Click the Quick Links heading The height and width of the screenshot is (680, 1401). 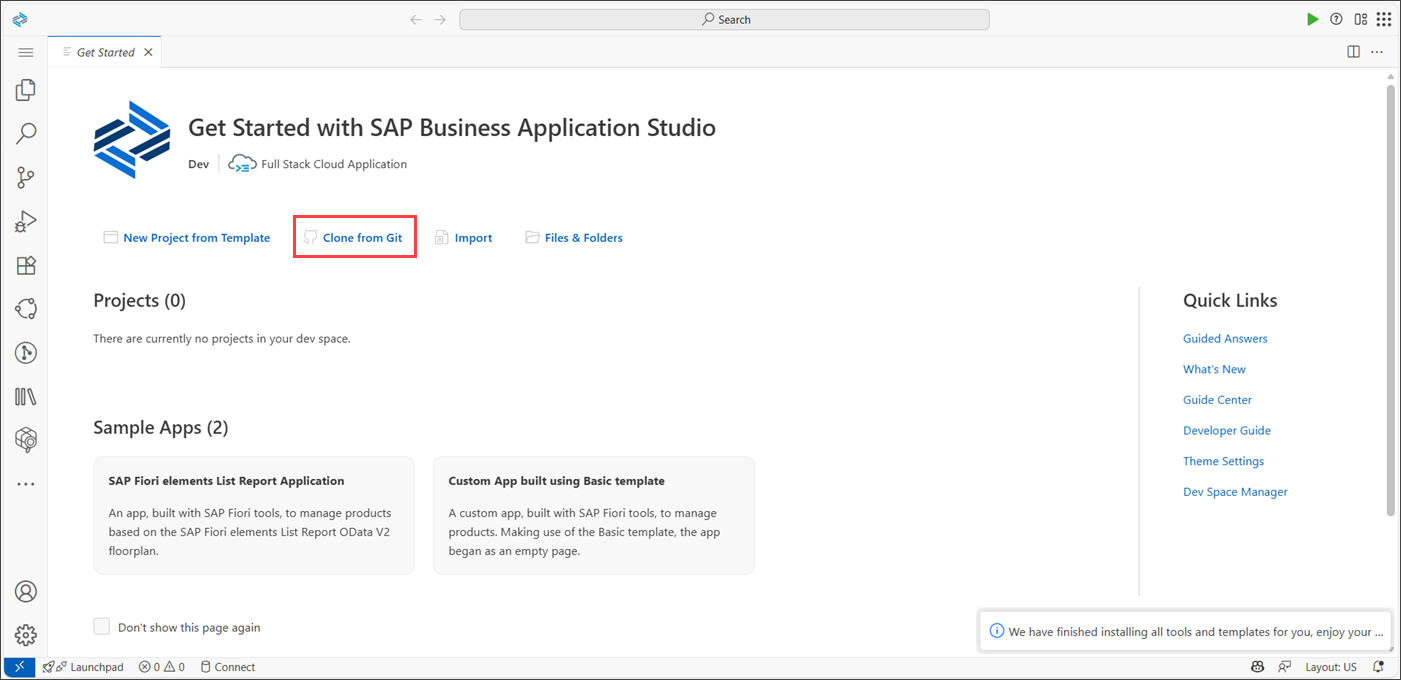tap(1230, 300)
